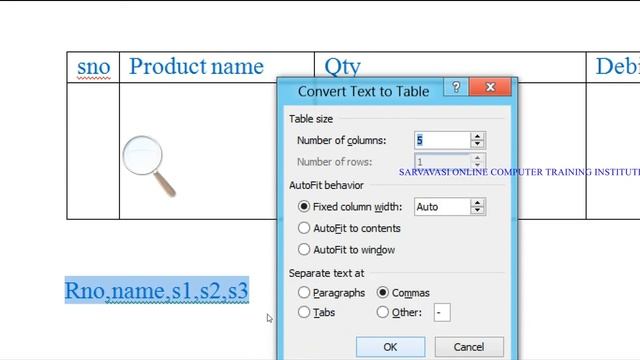
Task: Click the dialog Help question mark button
Action: pyautogui.click(x=456, y=87)
